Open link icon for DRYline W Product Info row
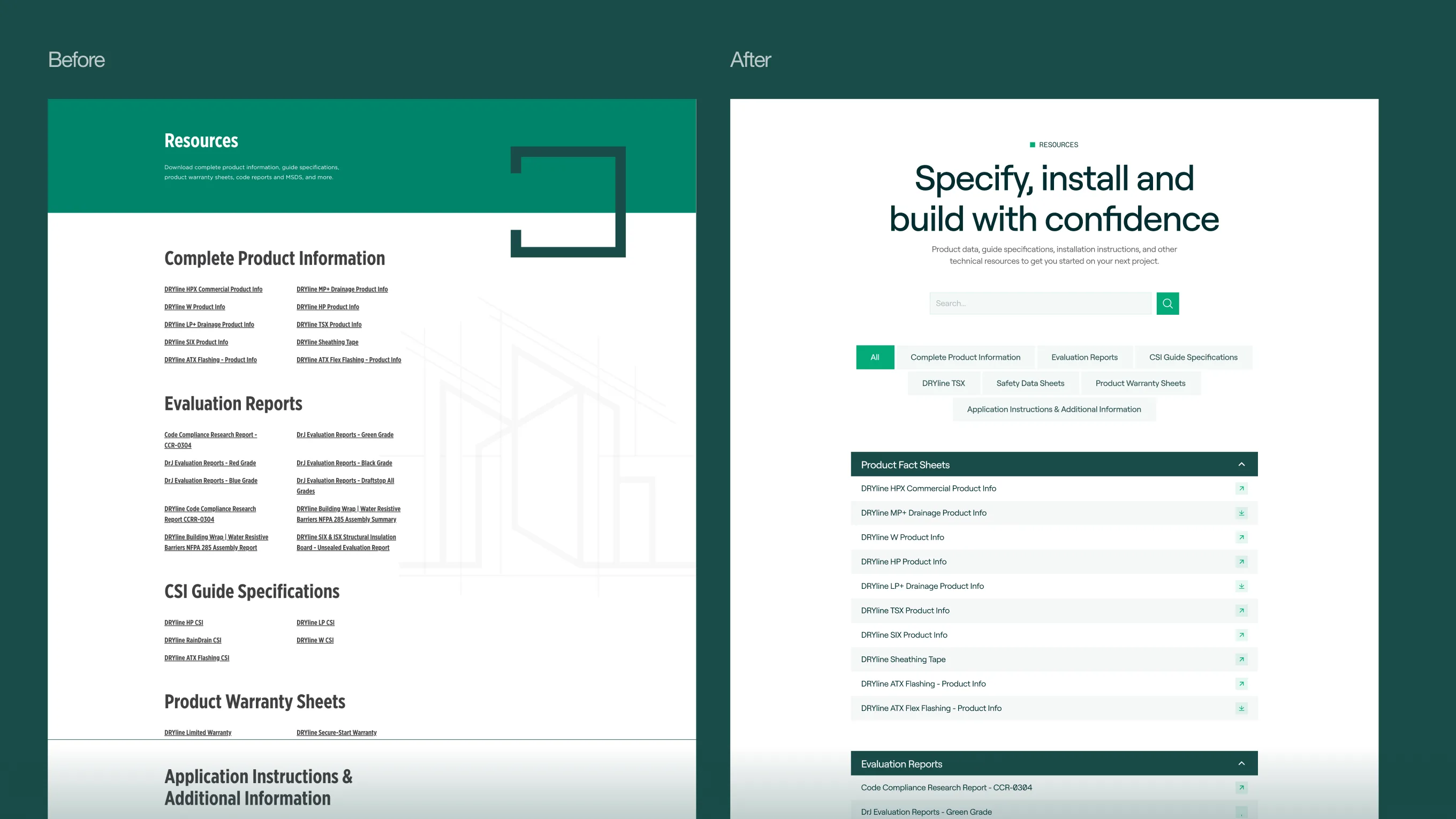Viewport: 1456px width, 819px height. pos(1241,537)
